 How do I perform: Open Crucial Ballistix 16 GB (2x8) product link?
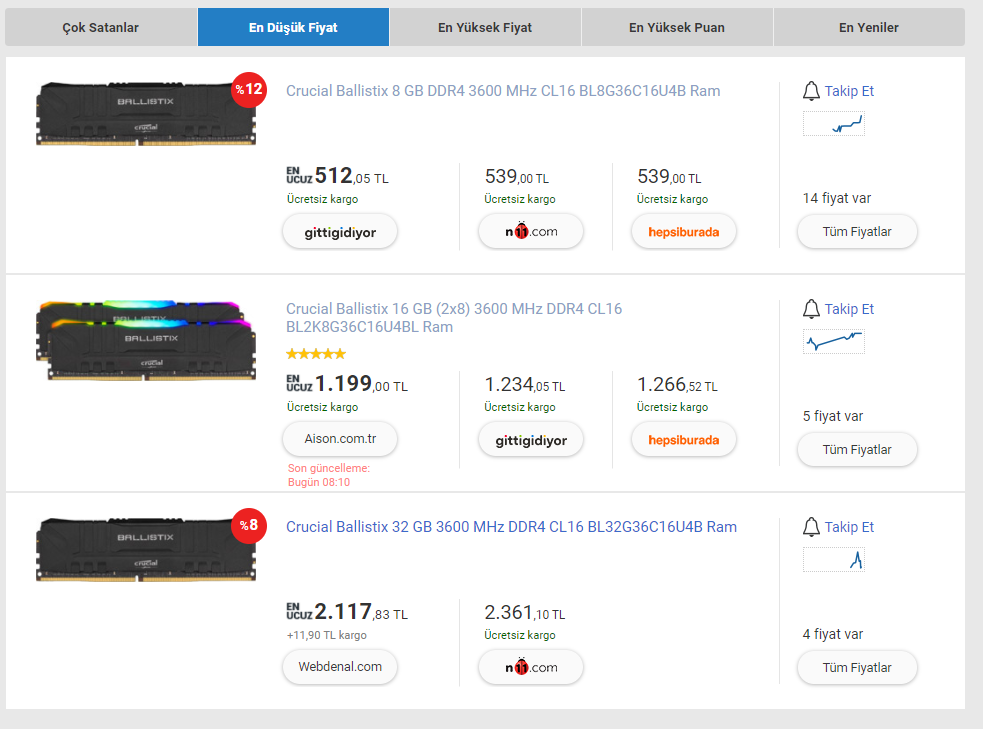click(x=454, y=318)
